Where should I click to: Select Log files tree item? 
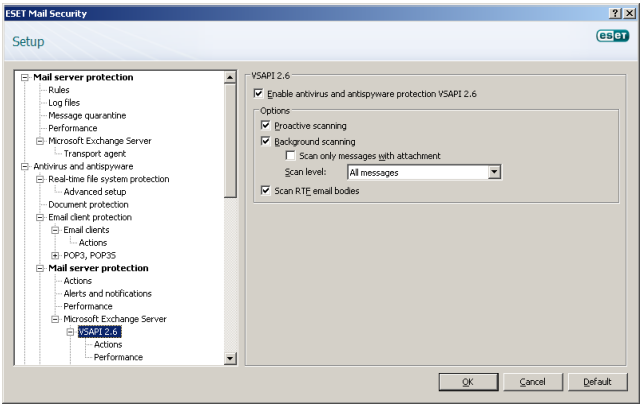[x=64, y=103]
